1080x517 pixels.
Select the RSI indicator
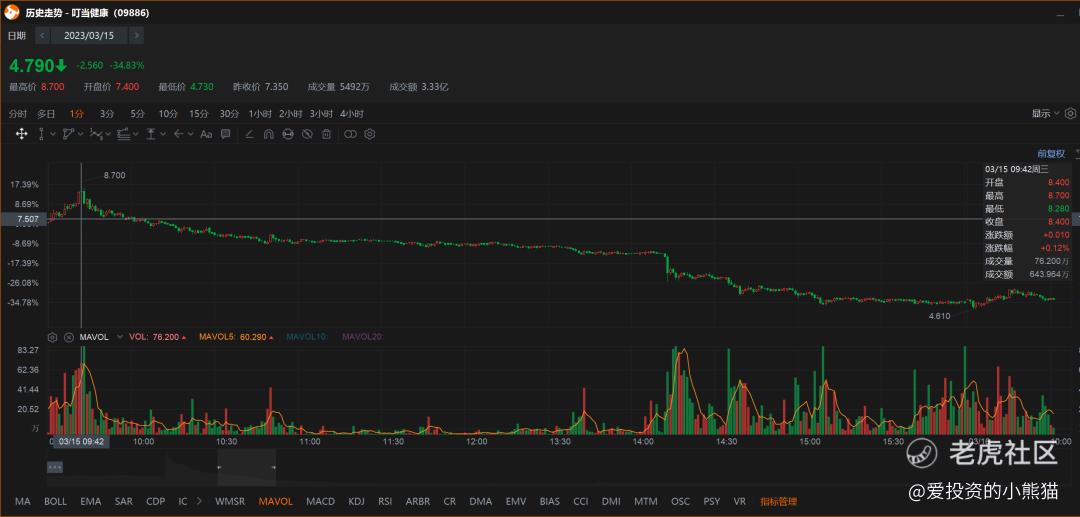click(x=386, y=501)
